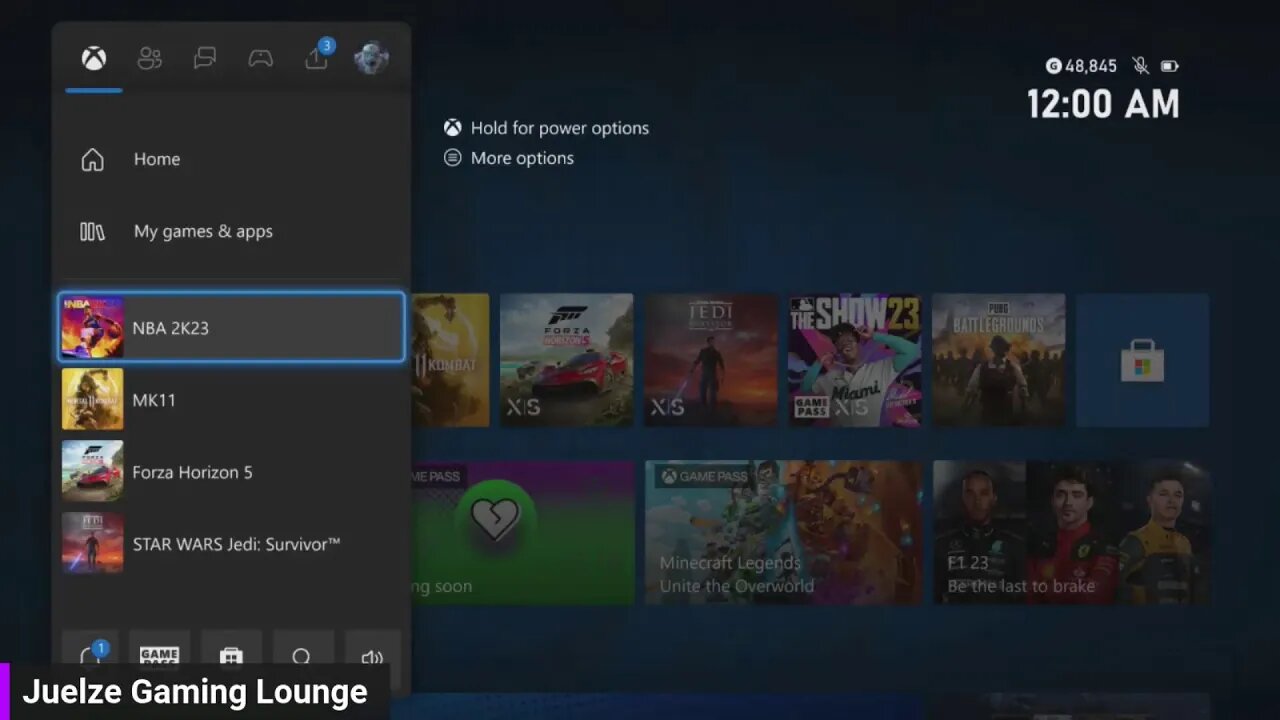Open My games & apps
The image size is (1280, 720).
[x=231, y=231]
